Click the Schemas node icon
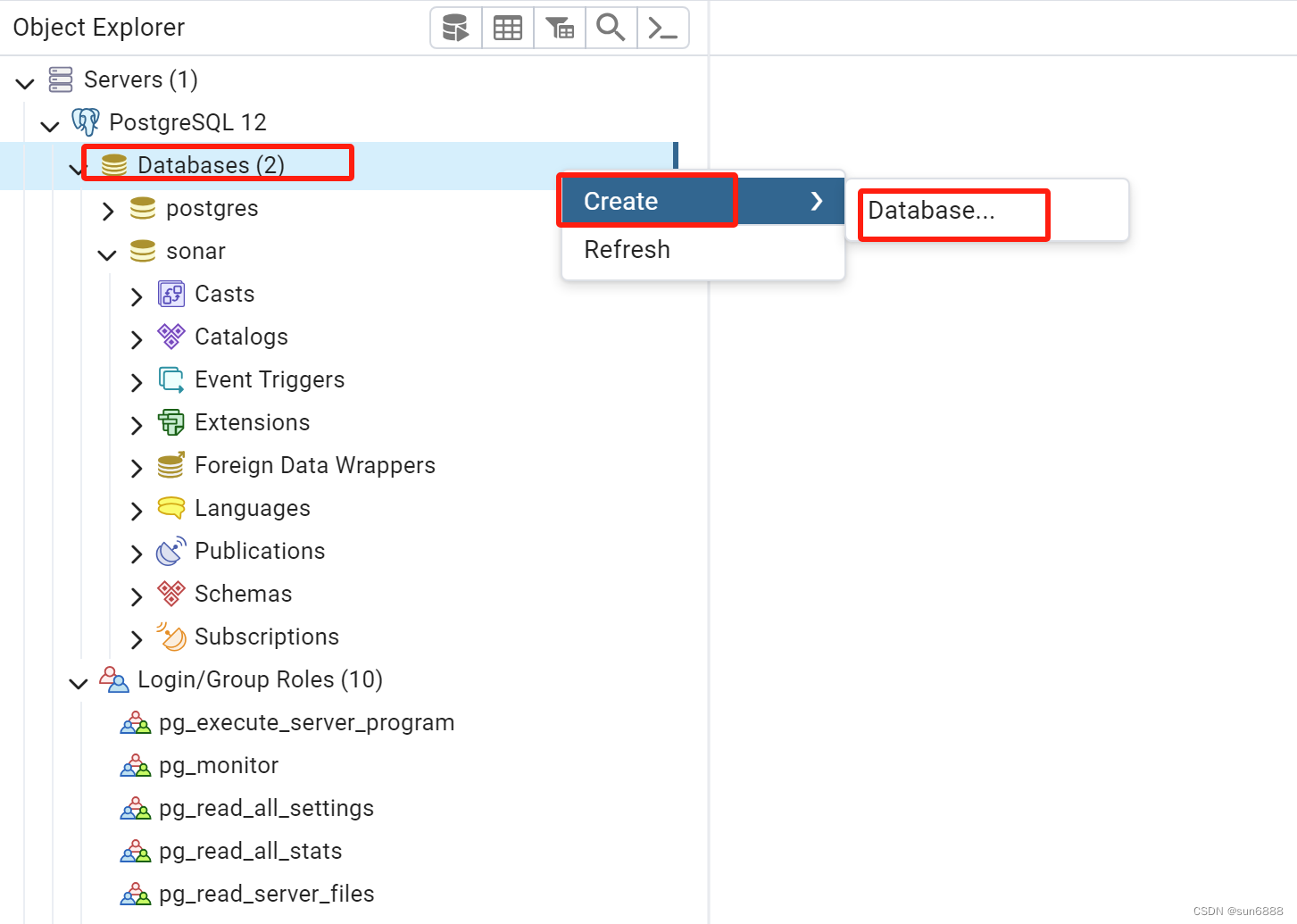Viewport: 1297px width, 924px height. tap(171, 594)
